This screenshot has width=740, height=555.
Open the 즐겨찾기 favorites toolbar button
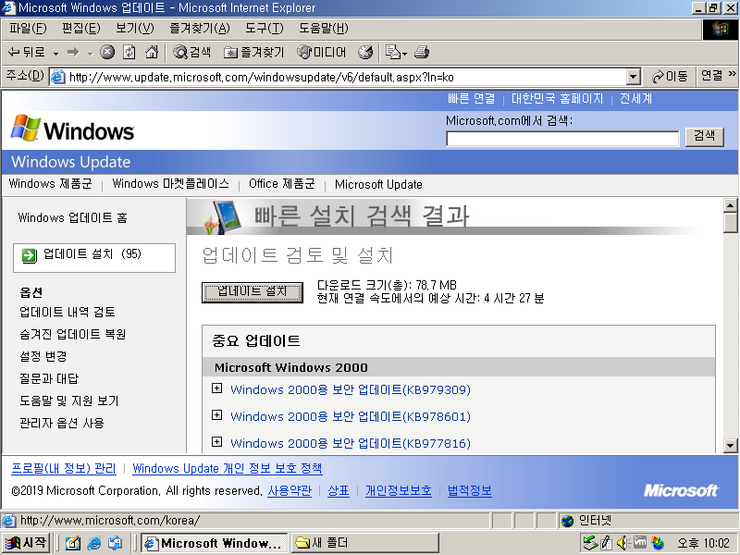254,52
